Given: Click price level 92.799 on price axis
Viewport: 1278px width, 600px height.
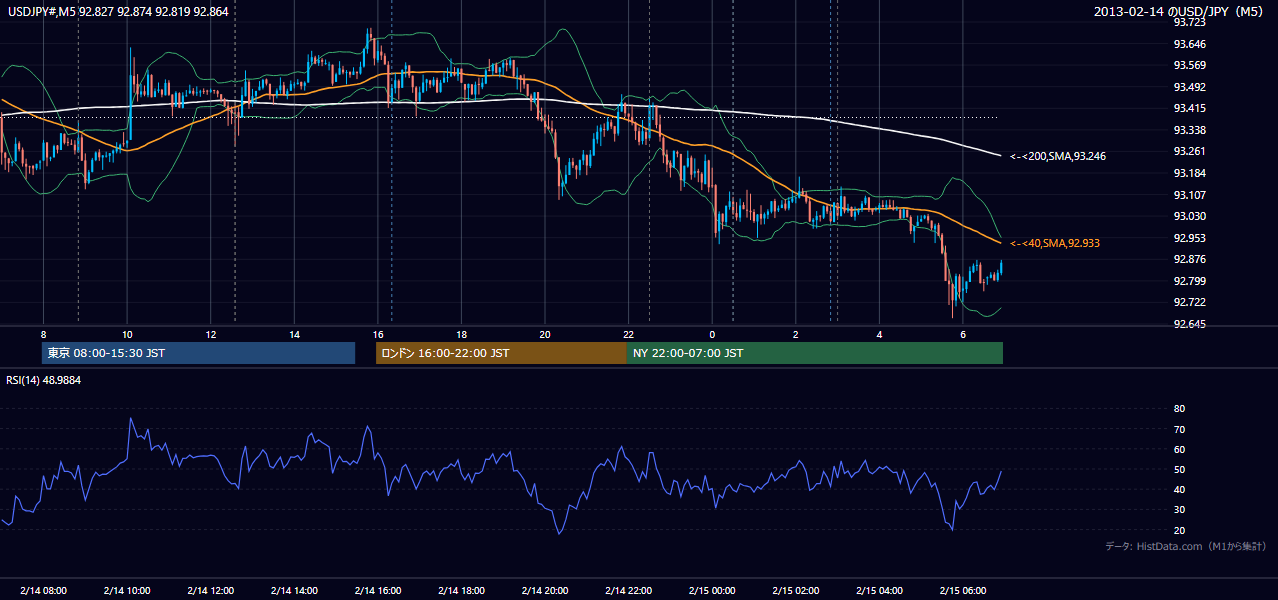Looking at the screenshot, I should point(1189,281).
